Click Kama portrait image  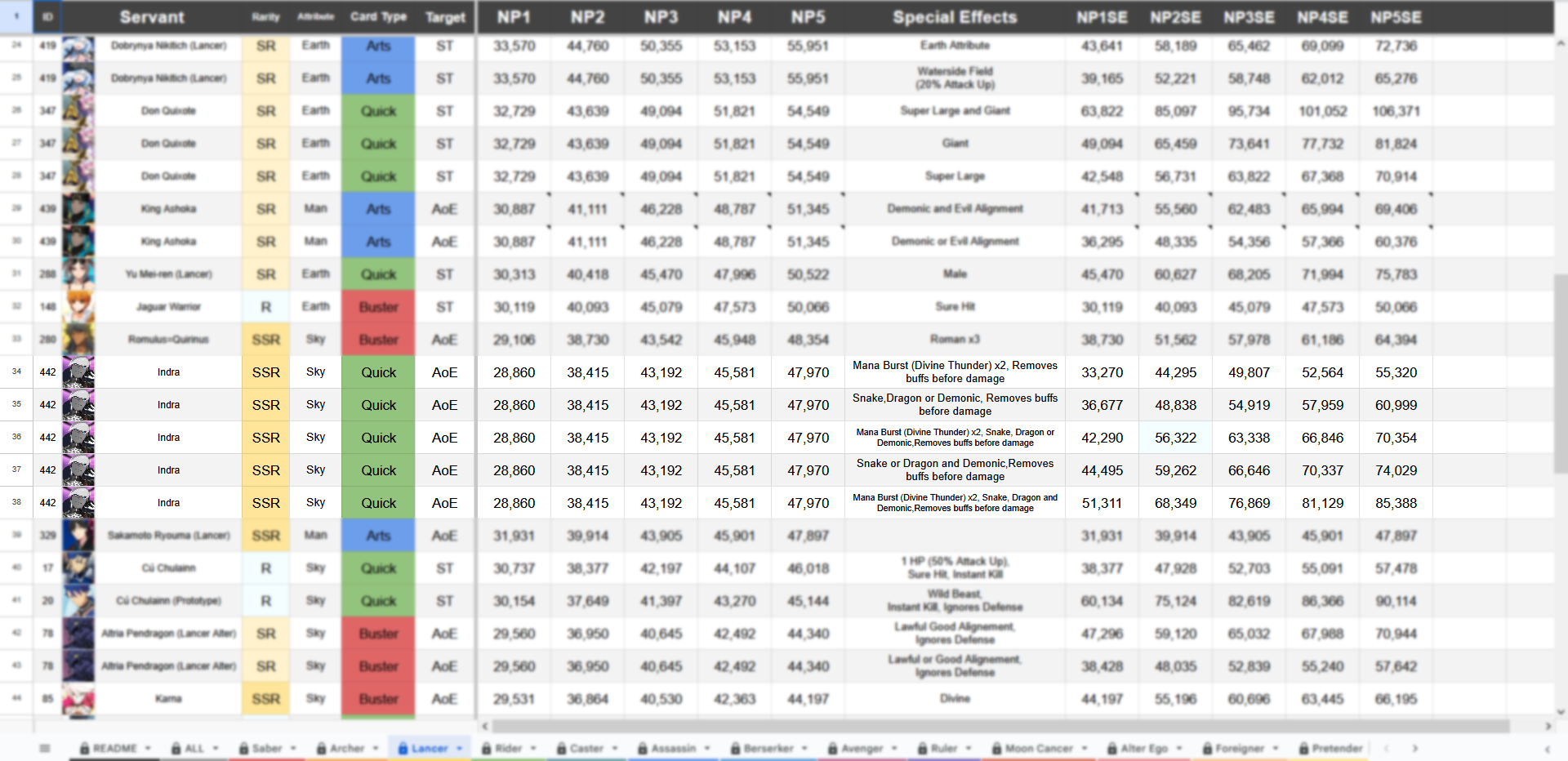coord(78,699)
